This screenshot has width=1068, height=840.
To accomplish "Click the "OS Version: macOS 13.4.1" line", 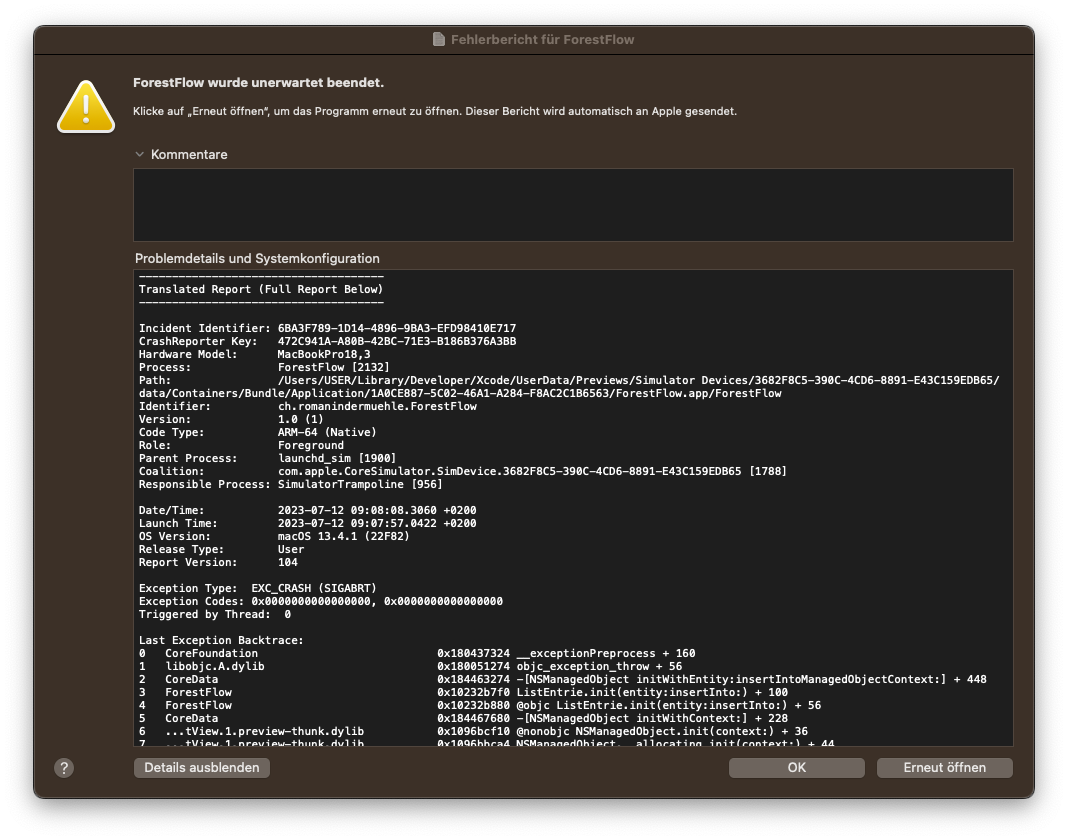I will coord(275,536).
